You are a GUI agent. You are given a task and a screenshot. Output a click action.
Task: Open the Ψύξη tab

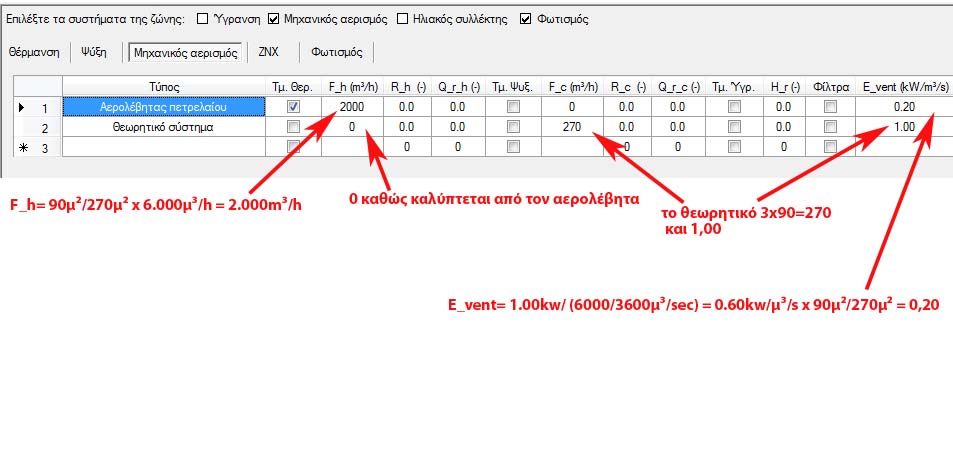point(93,51)
